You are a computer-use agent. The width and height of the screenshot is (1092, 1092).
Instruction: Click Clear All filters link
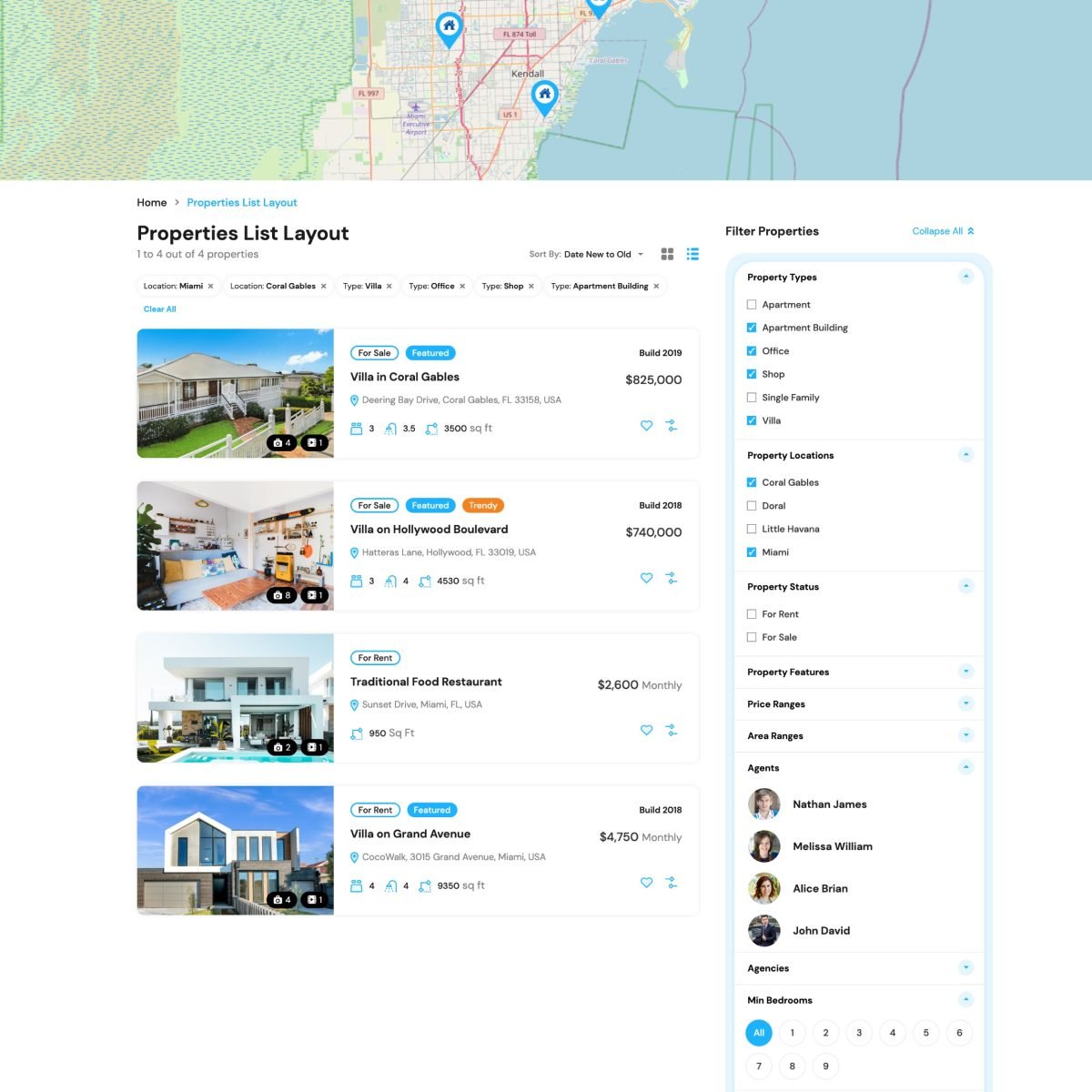160,309
